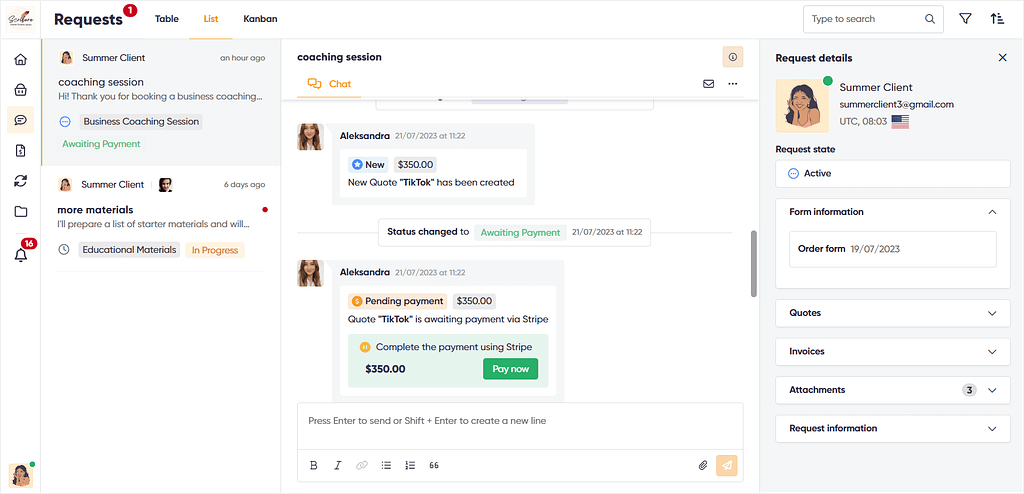The image size is (1024, 494).
Task: Open the Order form 19/07/2023 entry
Action: click(x=893, y=249)
